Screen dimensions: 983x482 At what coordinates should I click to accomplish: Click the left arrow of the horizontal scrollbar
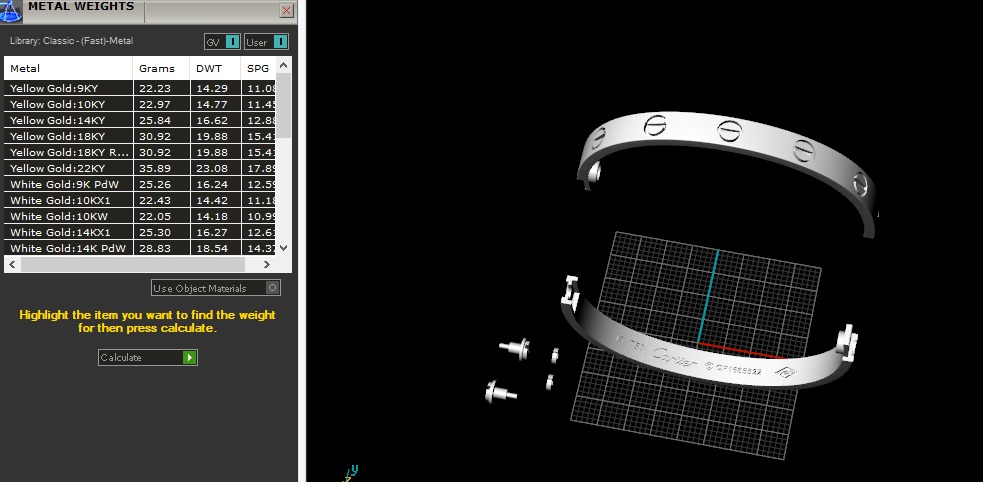coord(12,265)
